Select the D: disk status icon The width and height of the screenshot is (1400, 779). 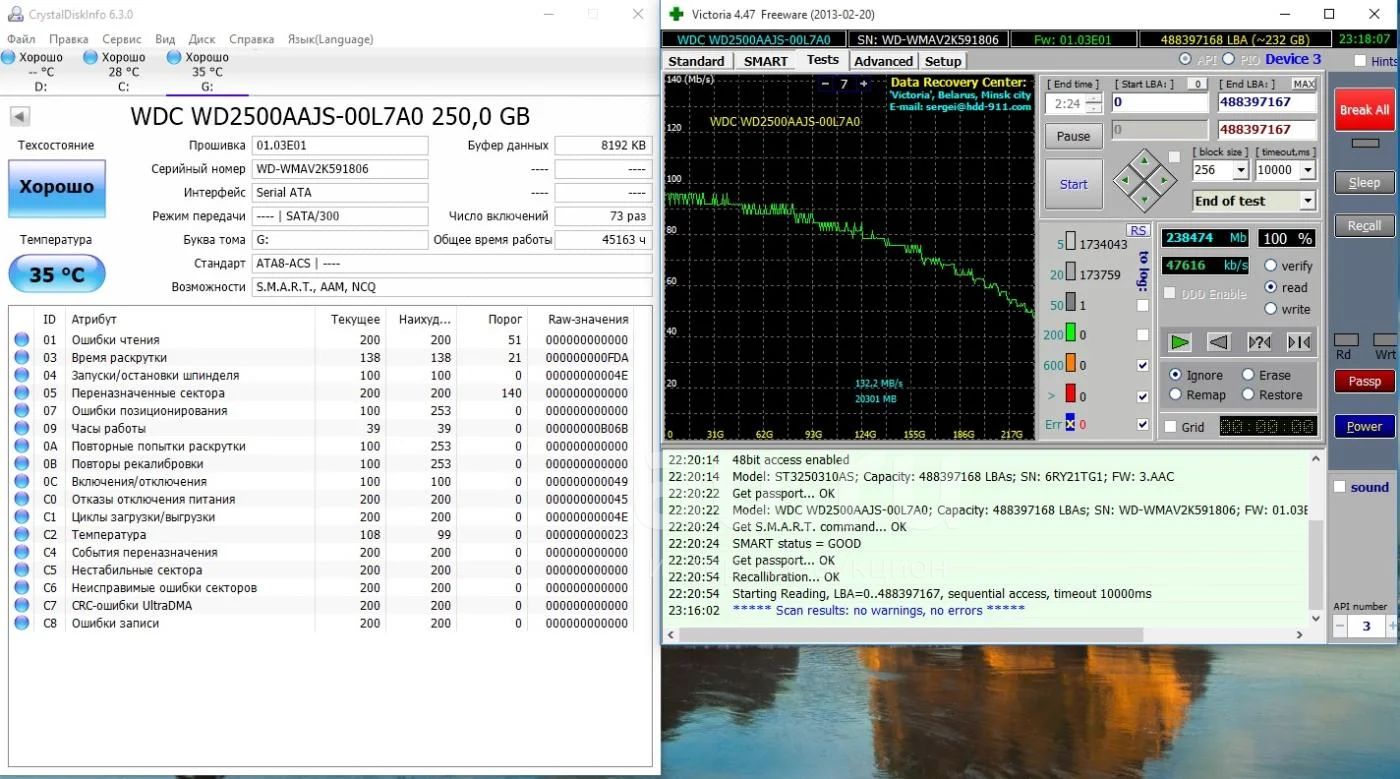[x=9, y=57]
